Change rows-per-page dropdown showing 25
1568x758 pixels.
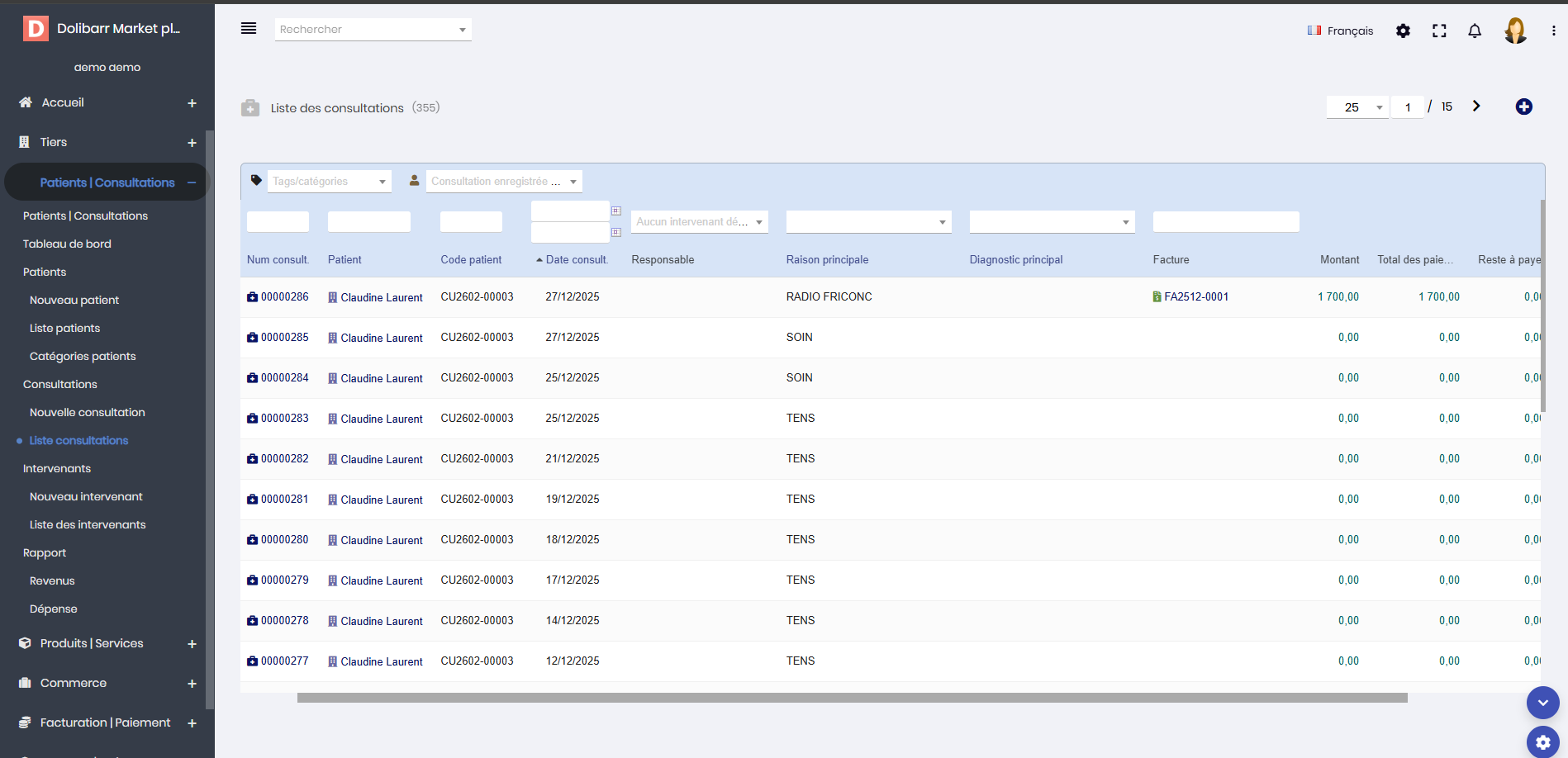point(1357,107)
